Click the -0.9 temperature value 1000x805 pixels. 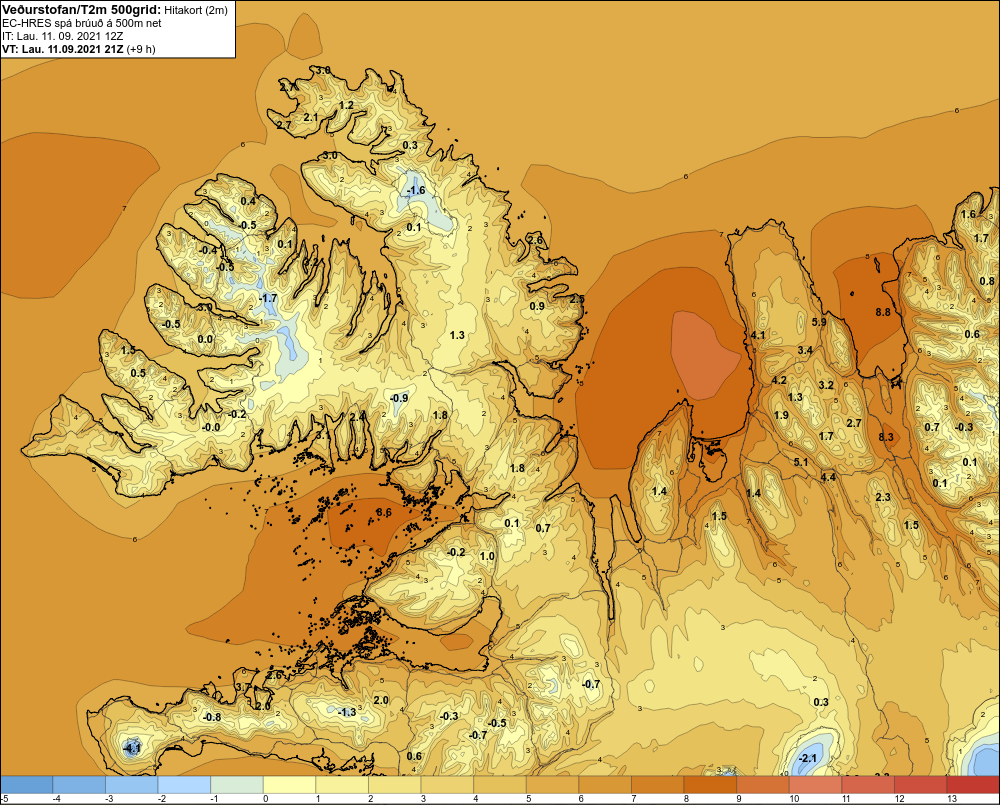tap(399, 398)
